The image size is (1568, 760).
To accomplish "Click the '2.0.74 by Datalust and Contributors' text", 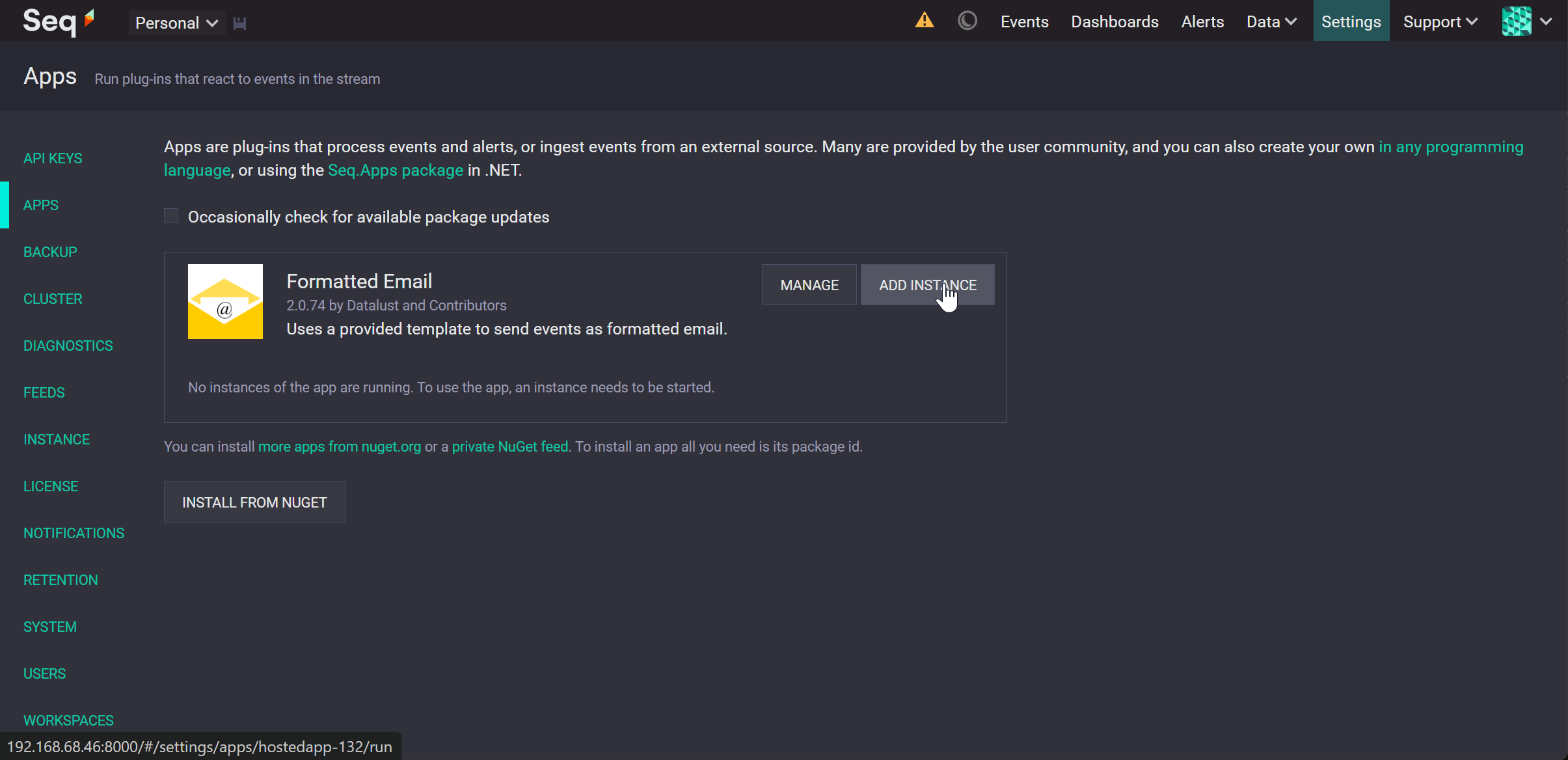I will point(396,305).
